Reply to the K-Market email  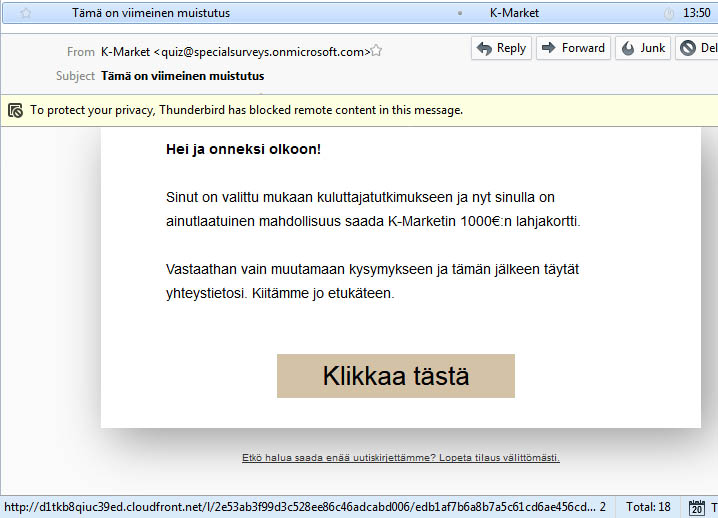(x=501, y=48)
